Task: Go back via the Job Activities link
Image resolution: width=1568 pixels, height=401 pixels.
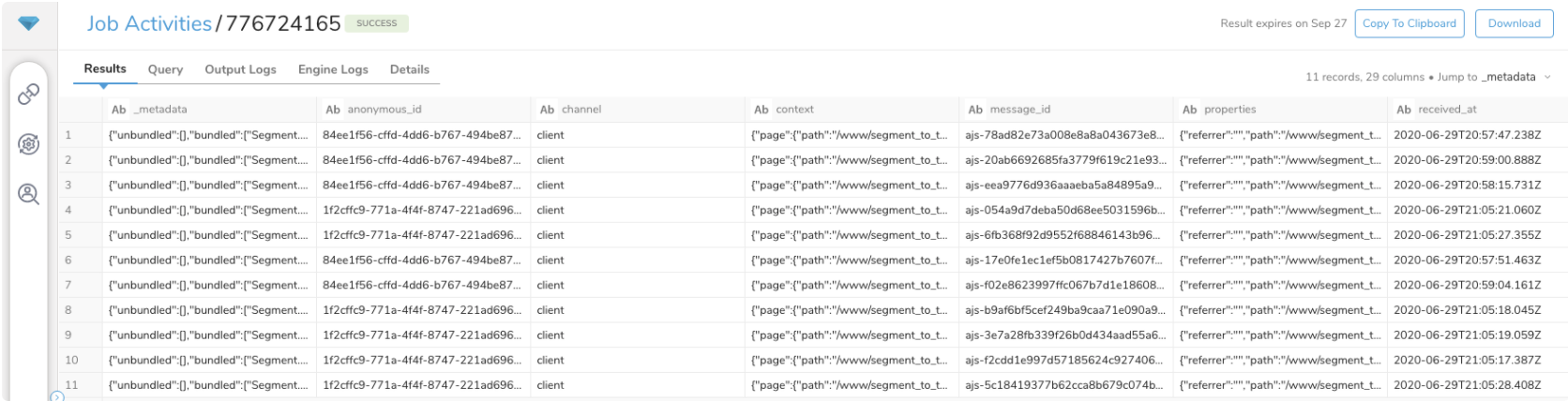Action: 149,23
